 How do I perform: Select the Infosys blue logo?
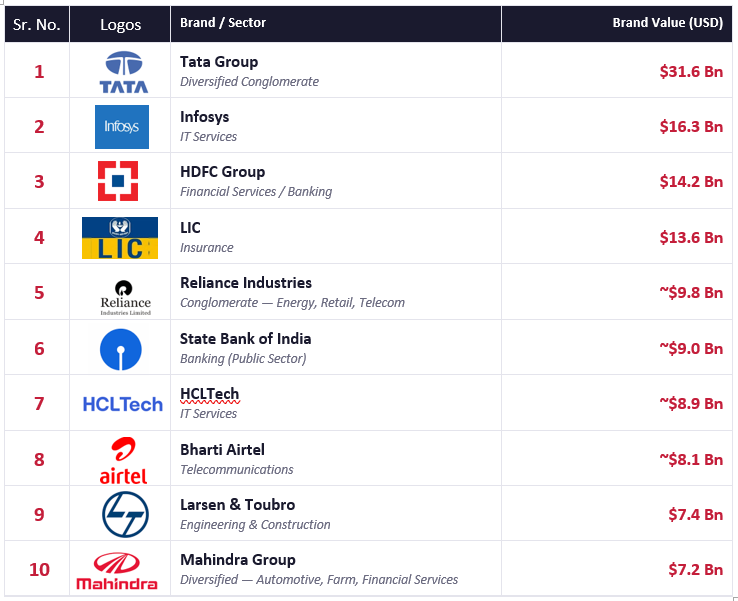[122, 127]
